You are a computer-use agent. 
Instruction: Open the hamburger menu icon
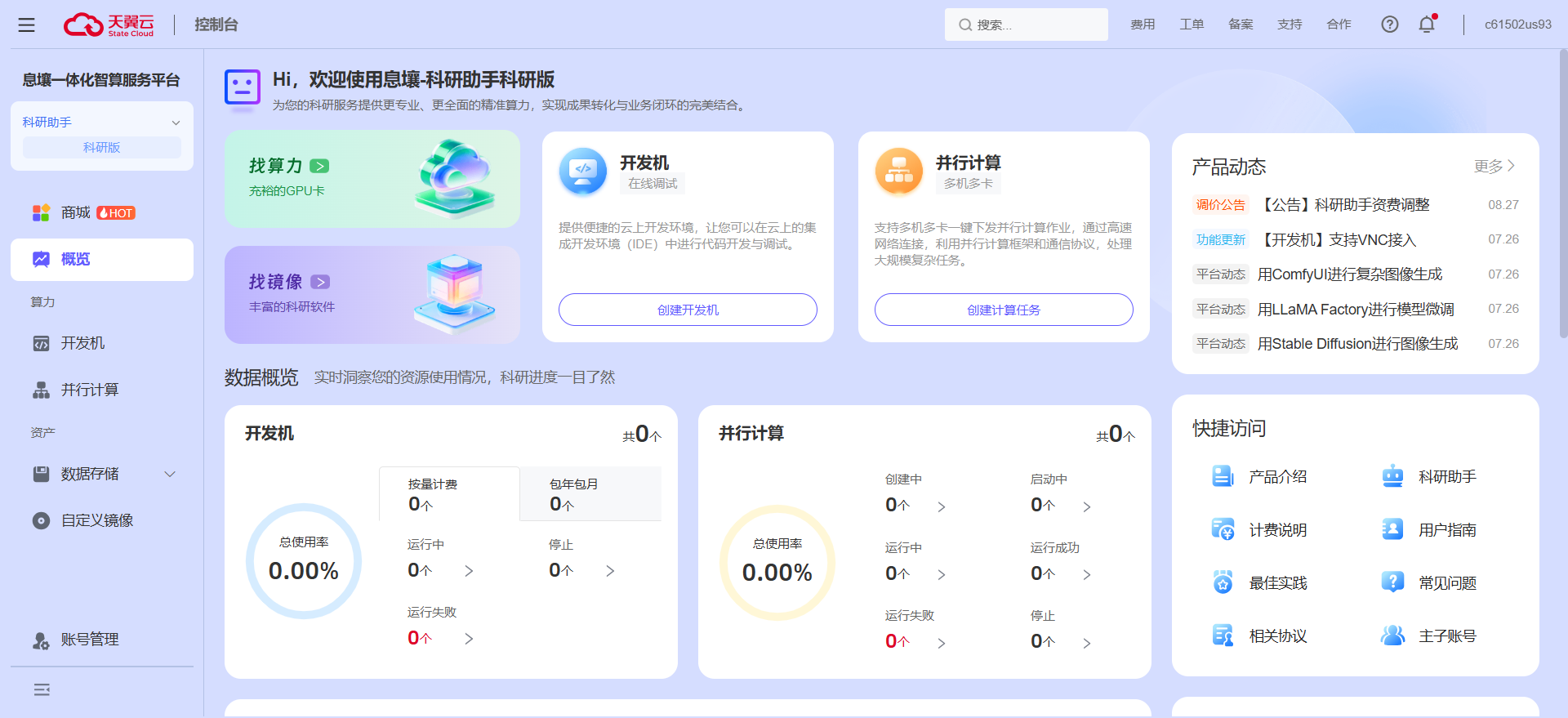tap(27, 25)
